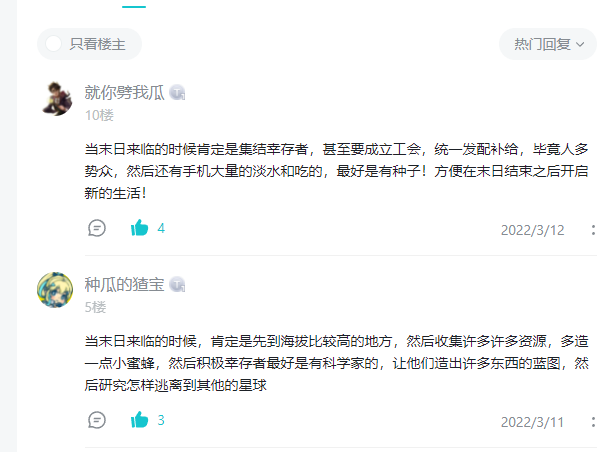The width and height of the screenshot is (613, 452).
Task: Like the 5楼 comment with thumbs-up
Action: [x=139, y=420]
